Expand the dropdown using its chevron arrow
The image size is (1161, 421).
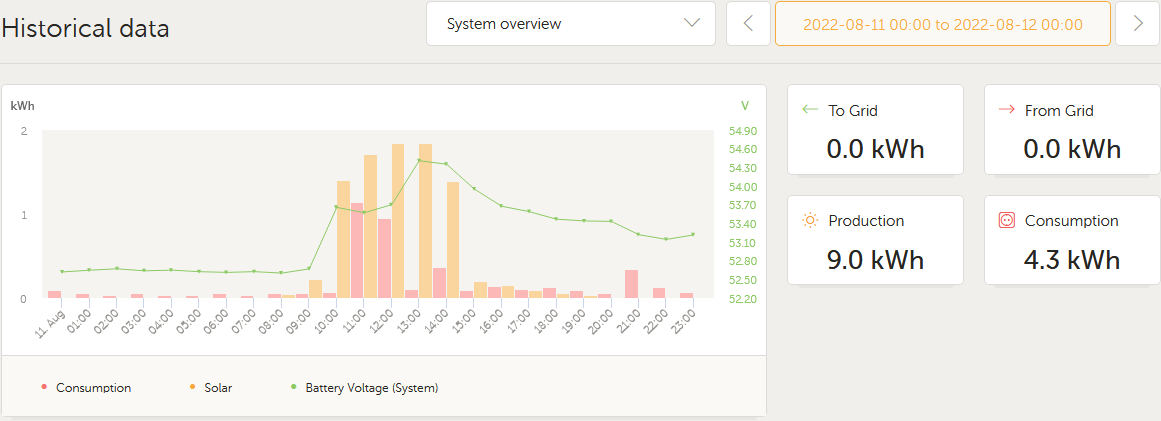click(x=692, y=24)
